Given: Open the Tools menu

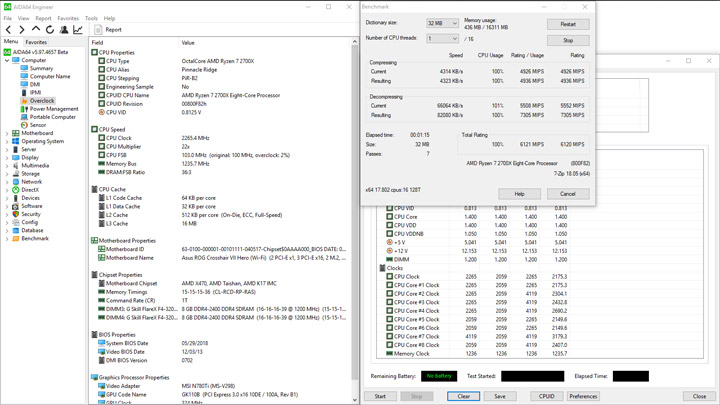Looking at the screenshot, I should pos(91,18).
